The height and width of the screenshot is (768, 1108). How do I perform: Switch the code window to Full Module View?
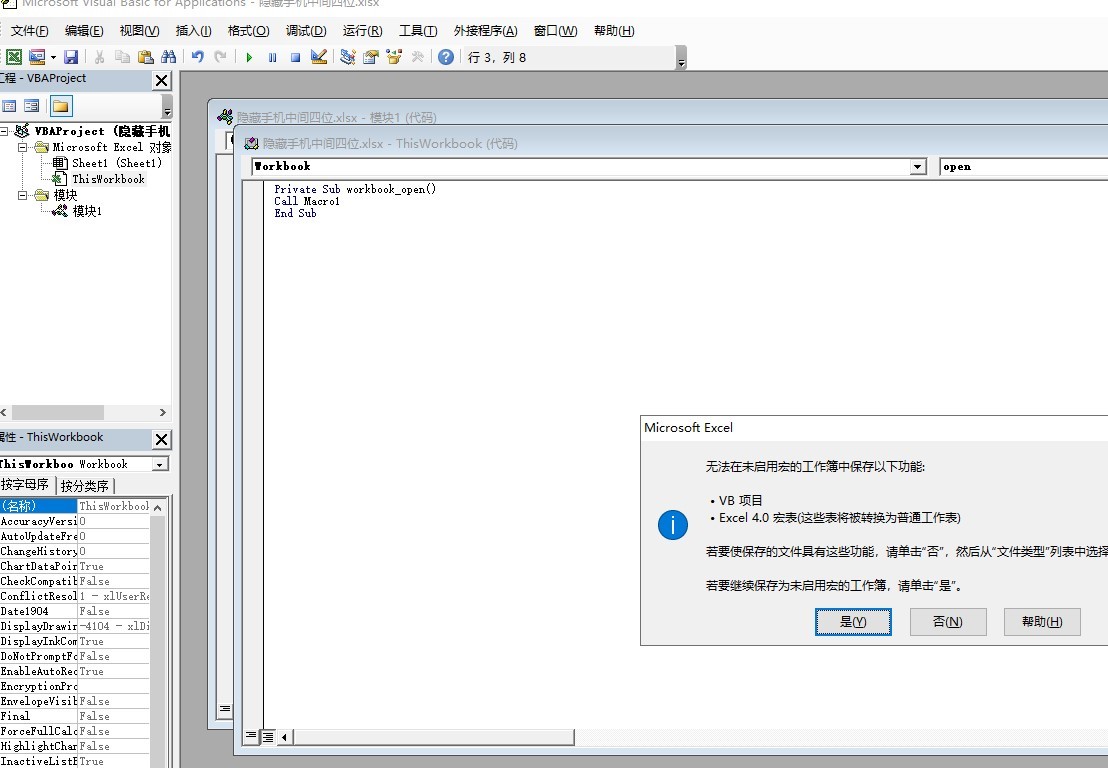click(268, 737)
